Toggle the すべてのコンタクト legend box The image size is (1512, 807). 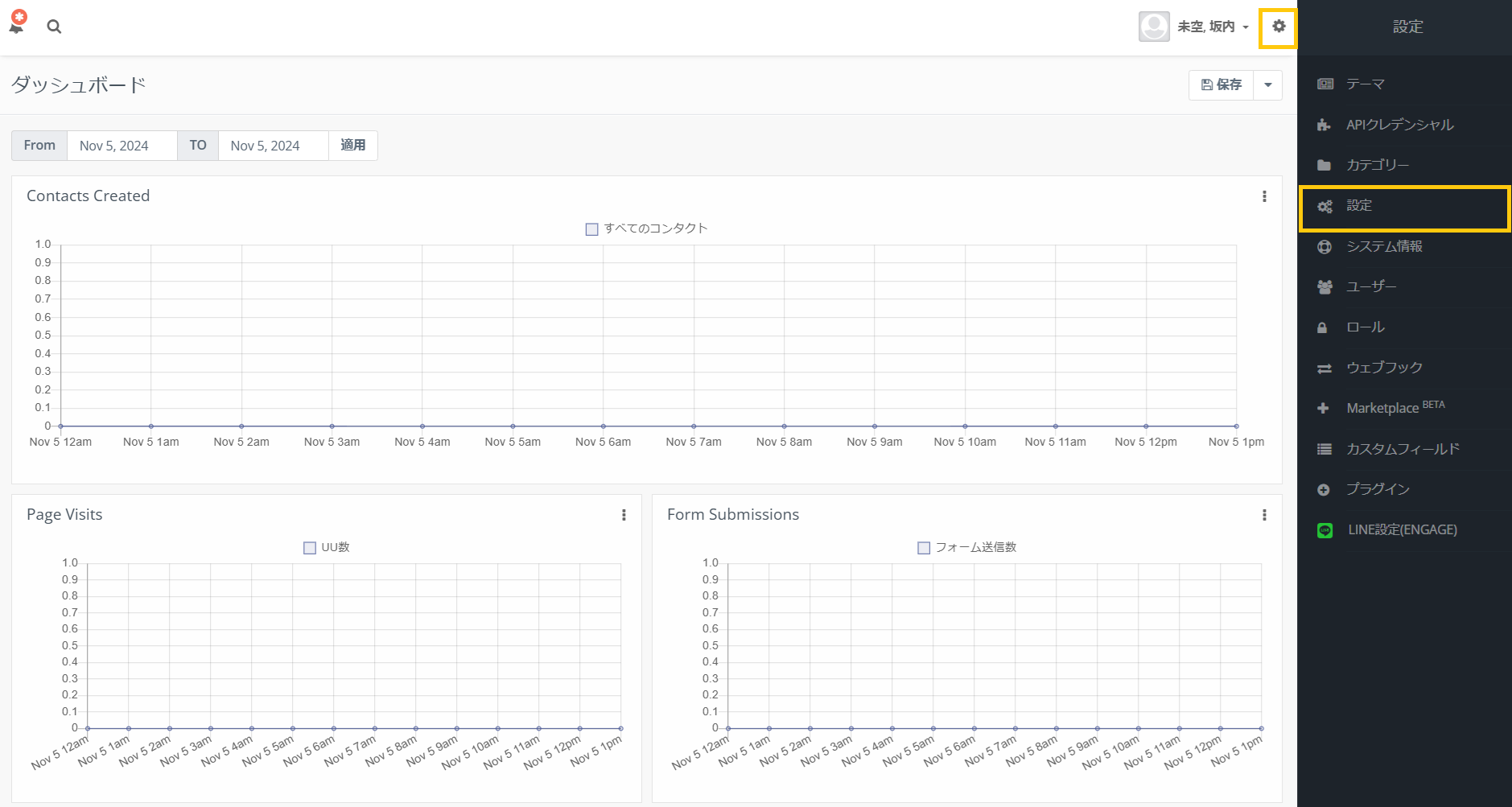pyautogui.click(x=591, y=229)
